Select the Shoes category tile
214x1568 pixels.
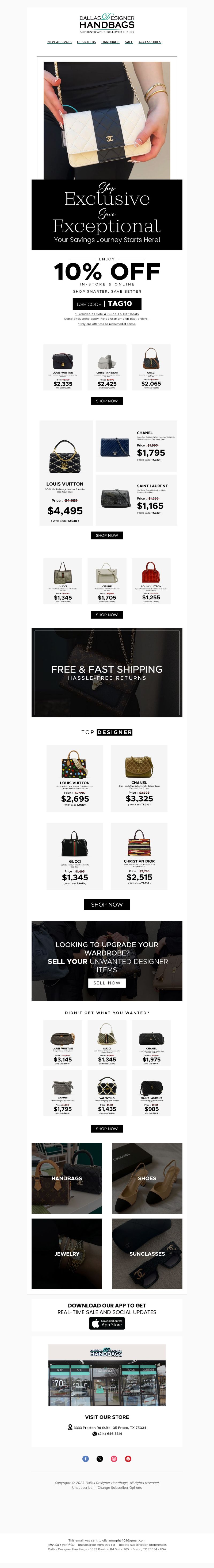pyautogui.click(x=147, y=1178)
